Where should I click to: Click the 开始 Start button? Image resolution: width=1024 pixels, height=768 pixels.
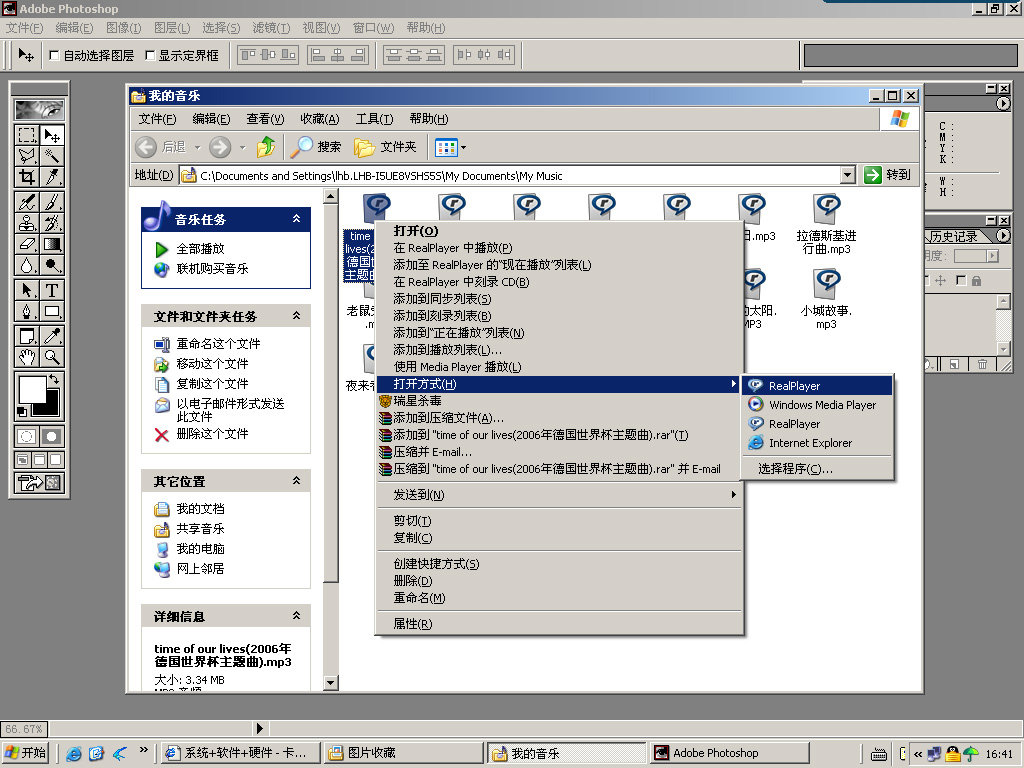25,753
